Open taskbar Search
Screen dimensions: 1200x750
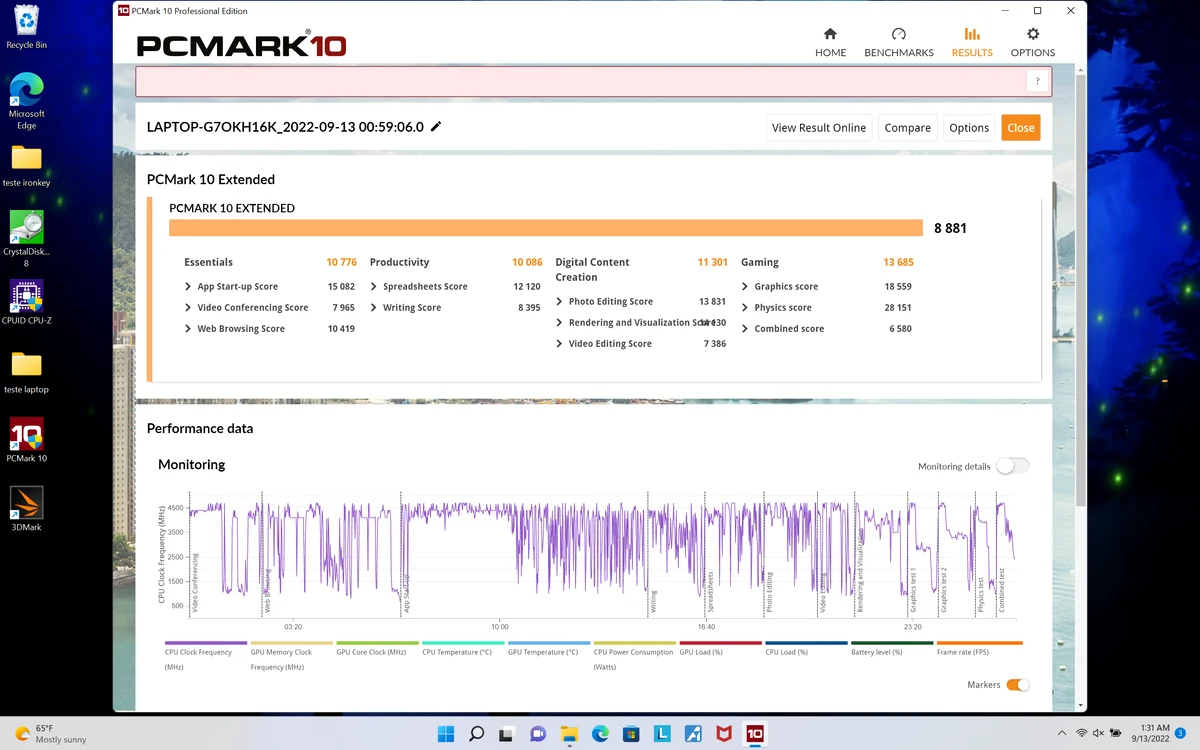477,734
